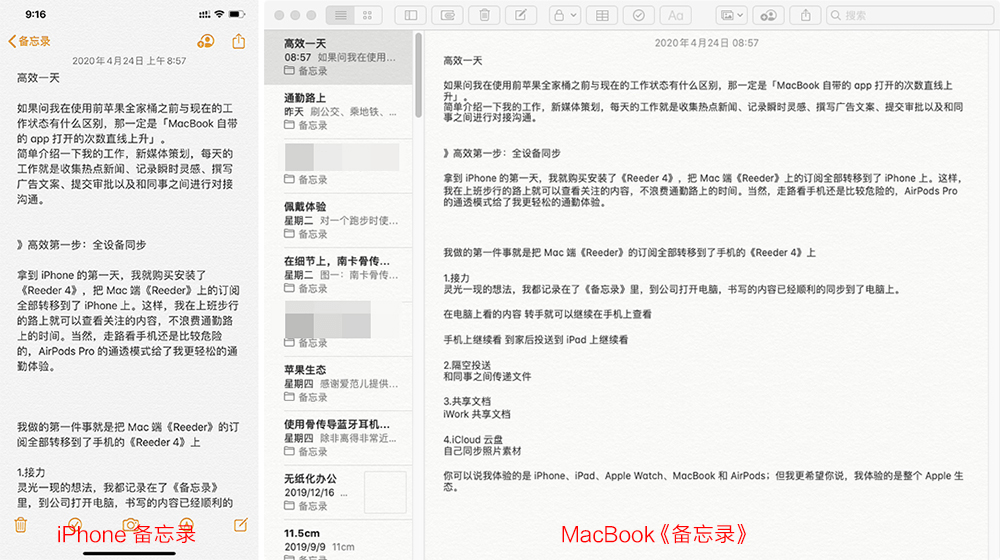Click the 无纸化办公 note thumbnail

tap(385, 492)
